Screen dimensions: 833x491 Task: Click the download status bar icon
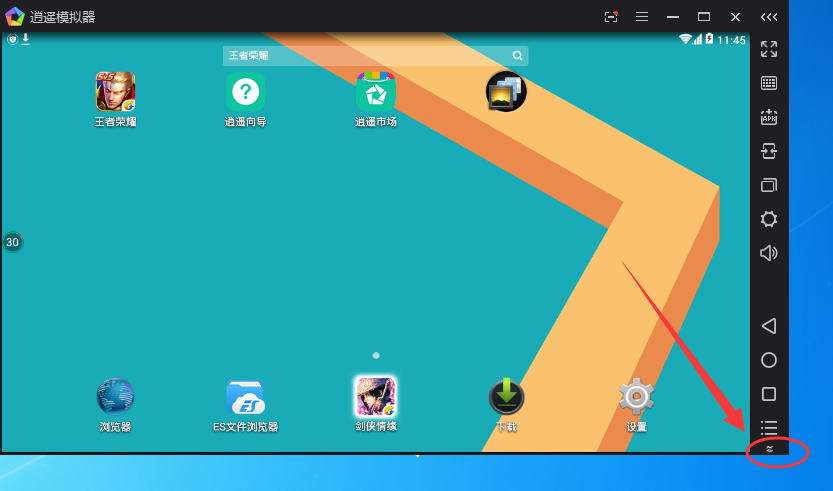(25, 39)
